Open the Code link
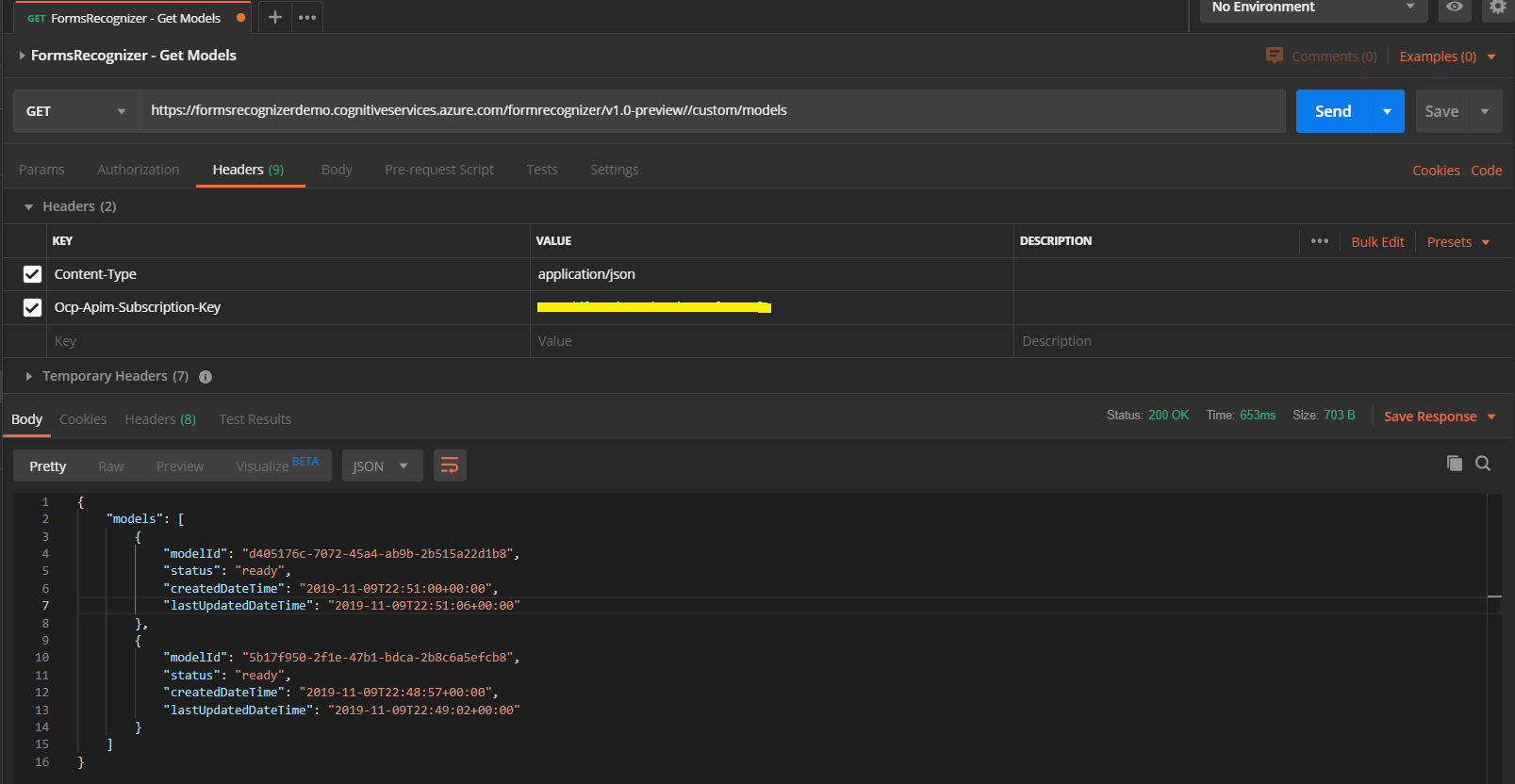Image resolution: width=1515 pixels, height=784 pixels. [1486, 171]
